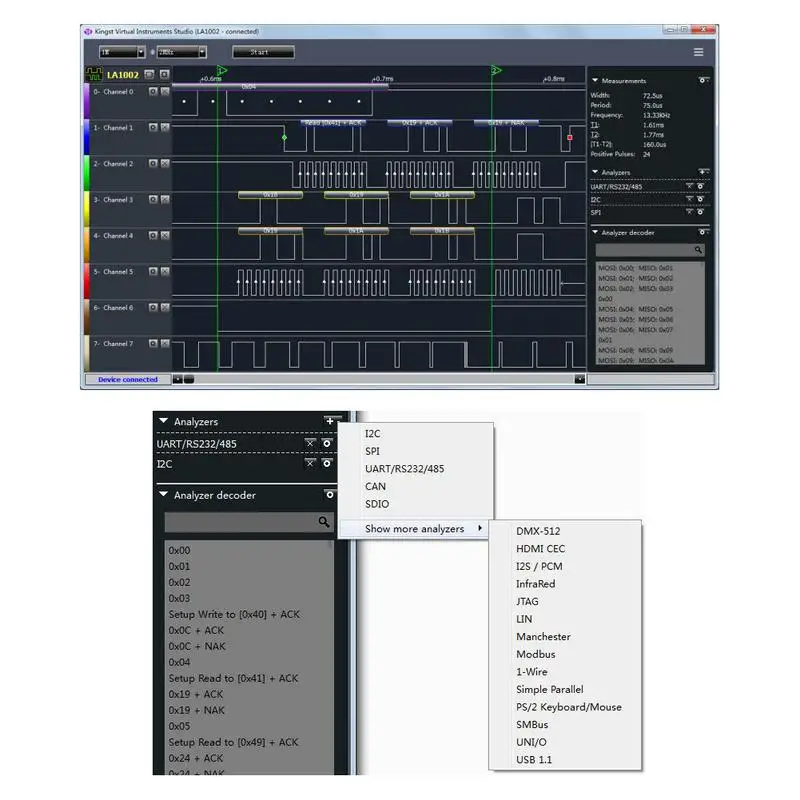Open the sample rate MHz dropdown
The image size is (800, 800).
(182, 52)
